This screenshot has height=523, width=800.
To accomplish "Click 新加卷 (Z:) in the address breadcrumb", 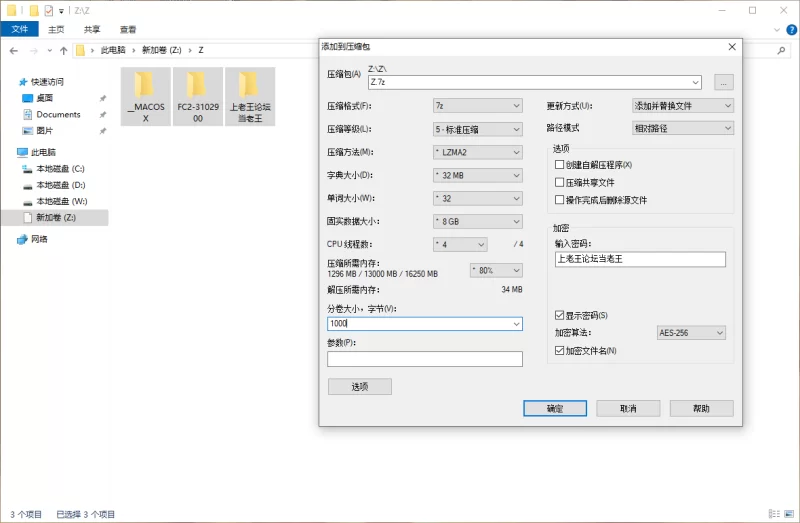I will 161,50.
